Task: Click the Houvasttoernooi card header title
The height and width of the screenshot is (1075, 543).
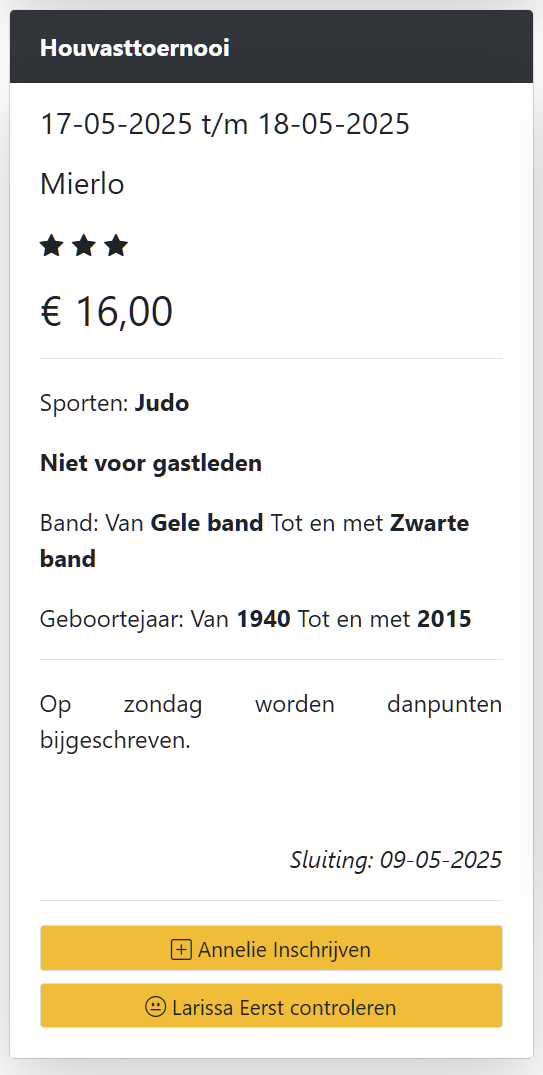Action: click(134, 48)
